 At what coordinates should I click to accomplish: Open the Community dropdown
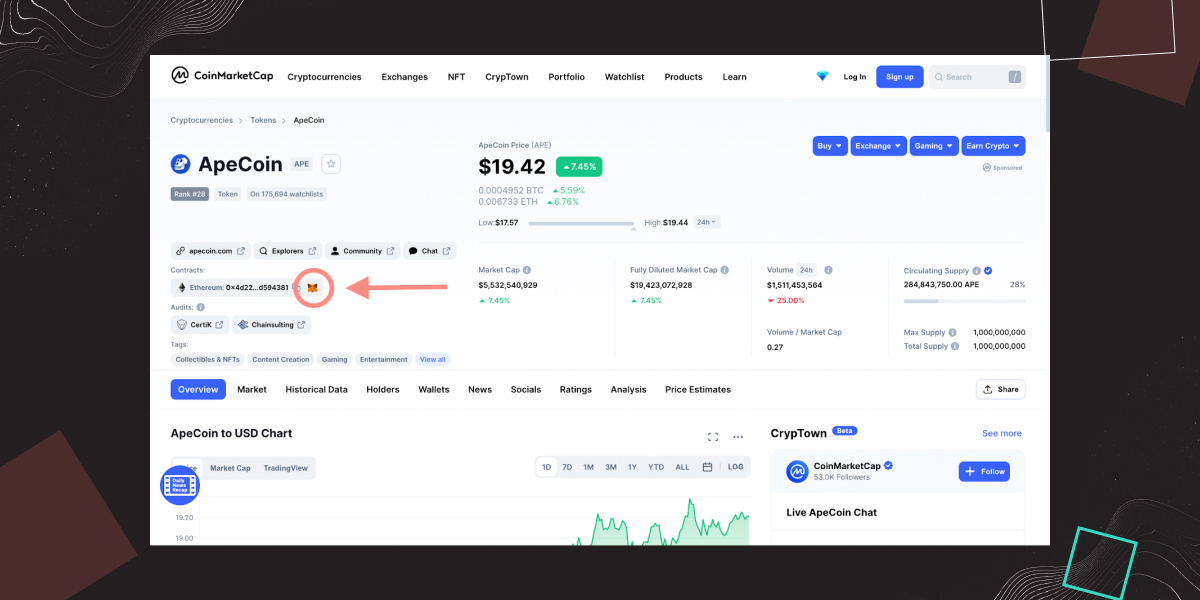pyautogui.click(x=362, y=251)
